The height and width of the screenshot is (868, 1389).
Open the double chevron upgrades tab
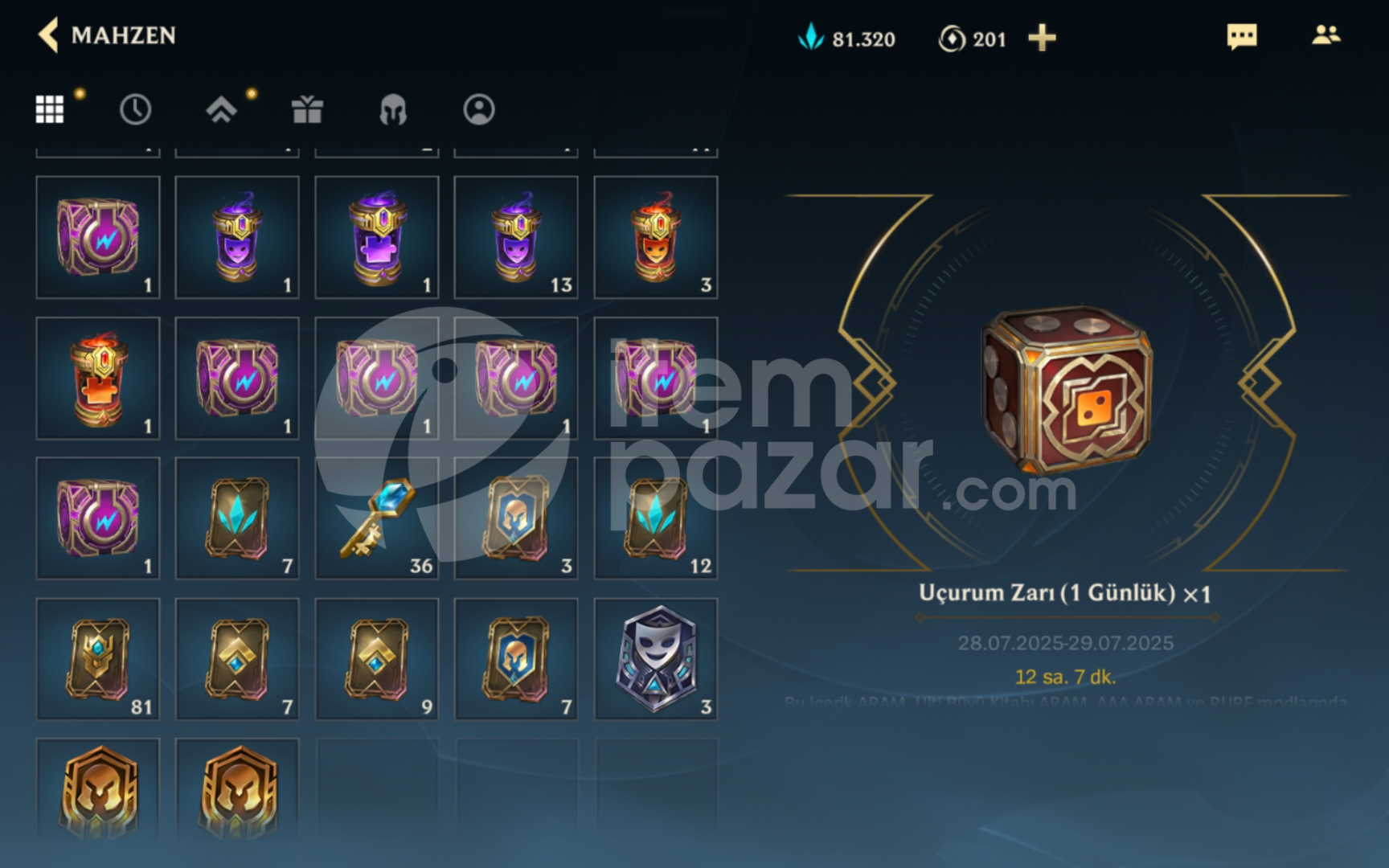pyautogui.click(x=221, y=109)
